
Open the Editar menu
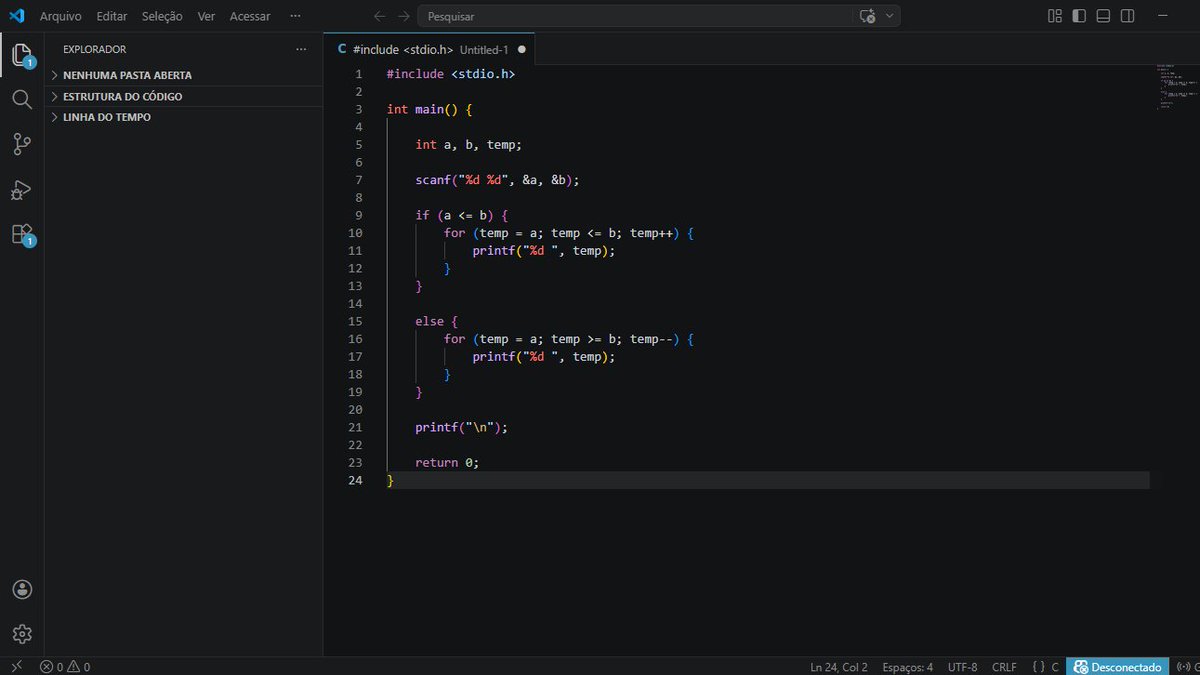[x=112, y=16]
